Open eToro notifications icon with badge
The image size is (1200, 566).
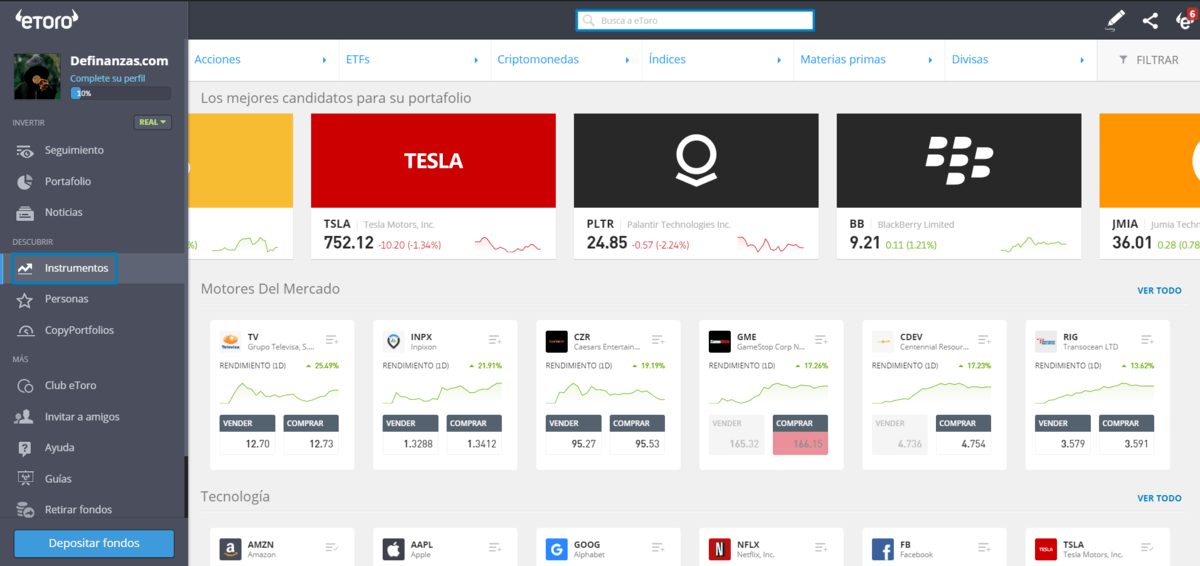pos(1184,20)
